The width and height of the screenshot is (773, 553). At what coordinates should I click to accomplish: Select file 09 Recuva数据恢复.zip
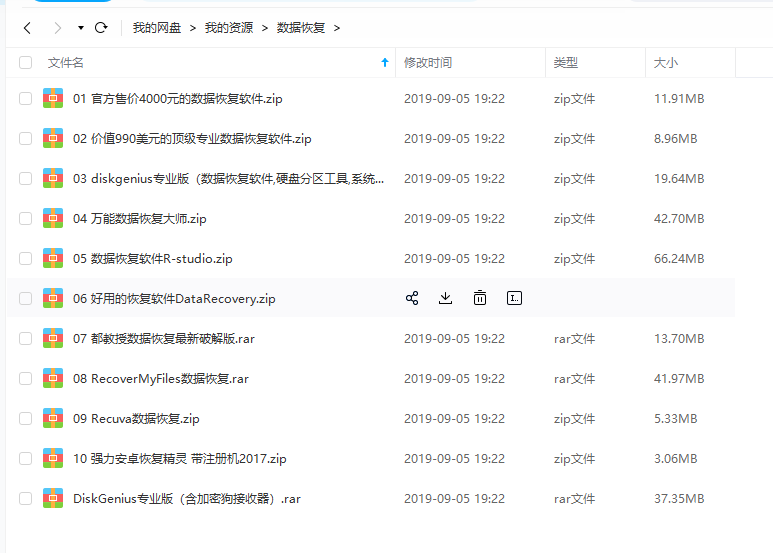click(136, 418)
